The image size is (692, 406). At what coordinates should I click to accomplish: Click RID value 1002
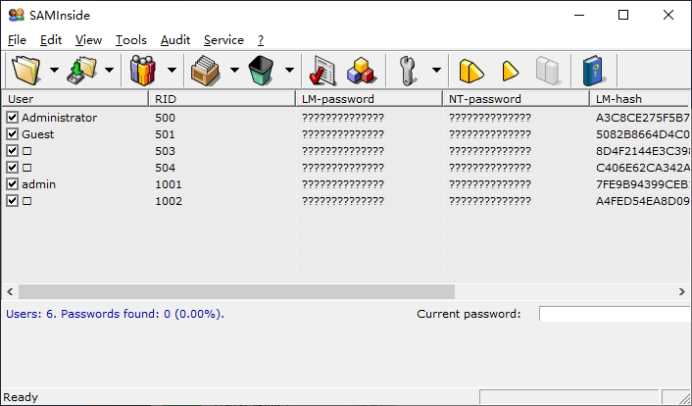tap(168, 201)
